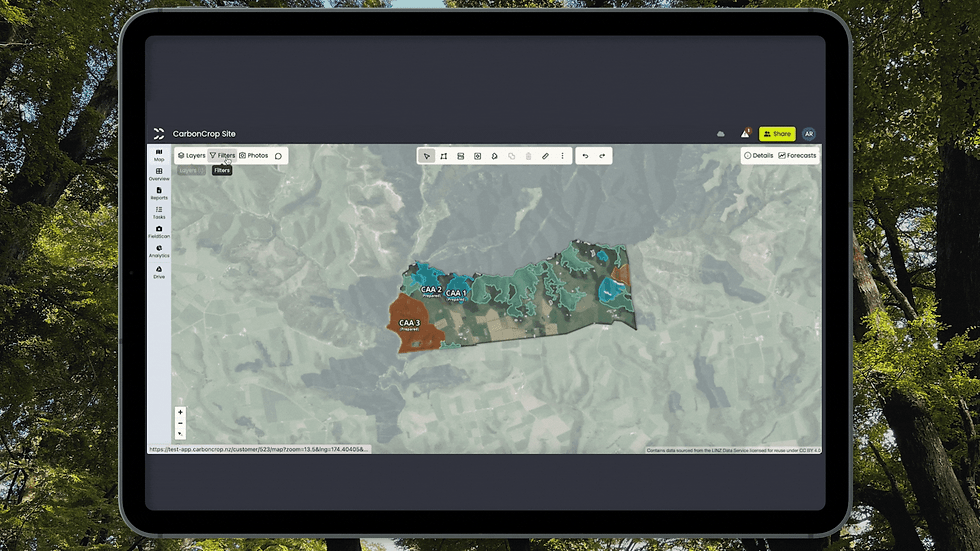
Task: Click the delete trash tool
Action: coord(528,156)
